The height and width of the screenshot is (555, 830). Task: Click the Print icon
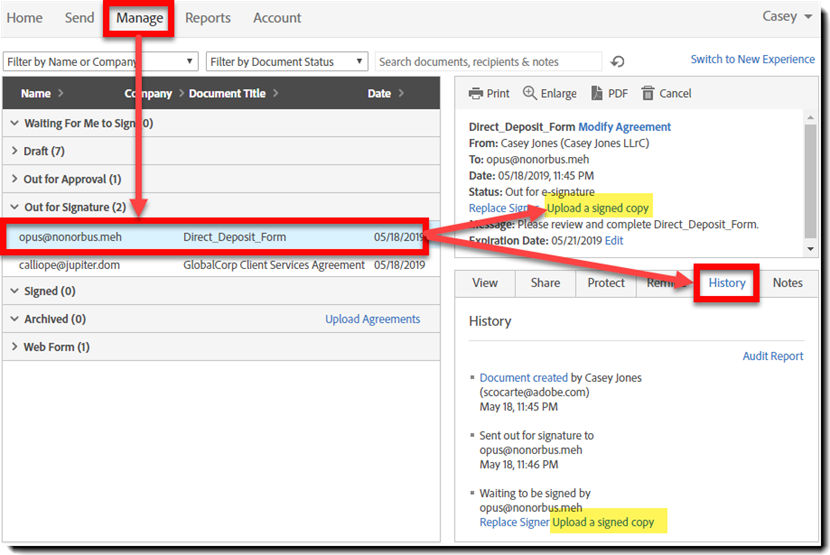[476, 93]
